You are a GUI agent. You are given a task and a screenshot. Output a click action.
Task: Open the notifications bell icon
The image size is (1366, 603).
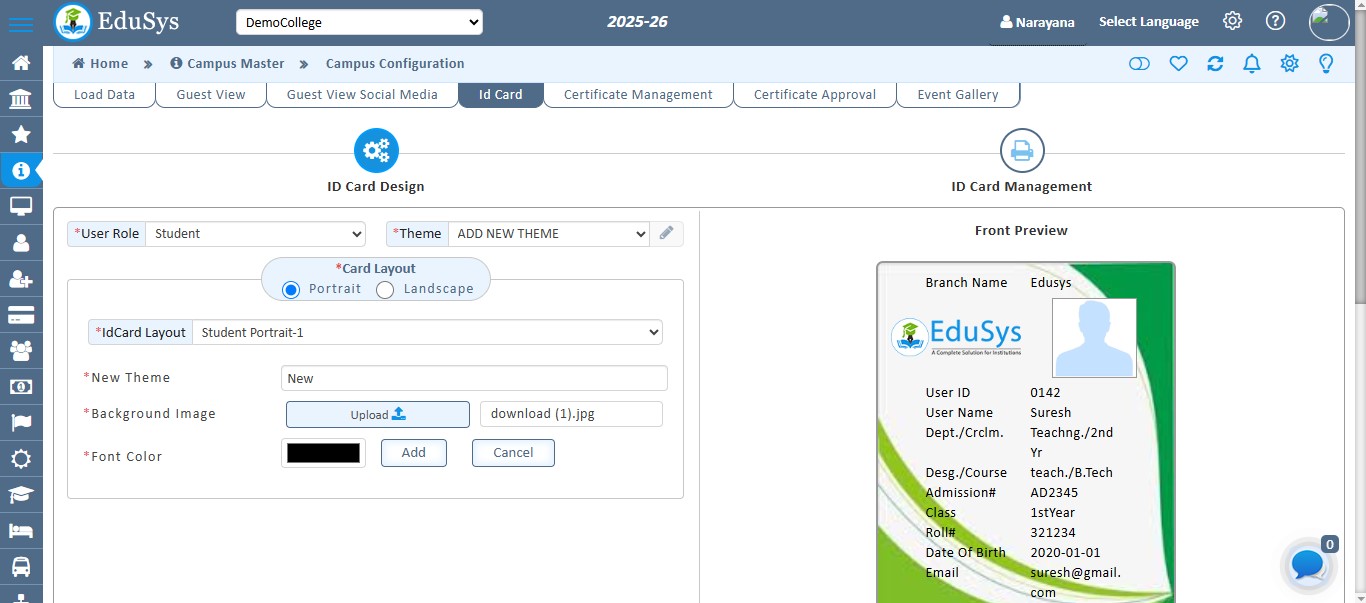1251,64
